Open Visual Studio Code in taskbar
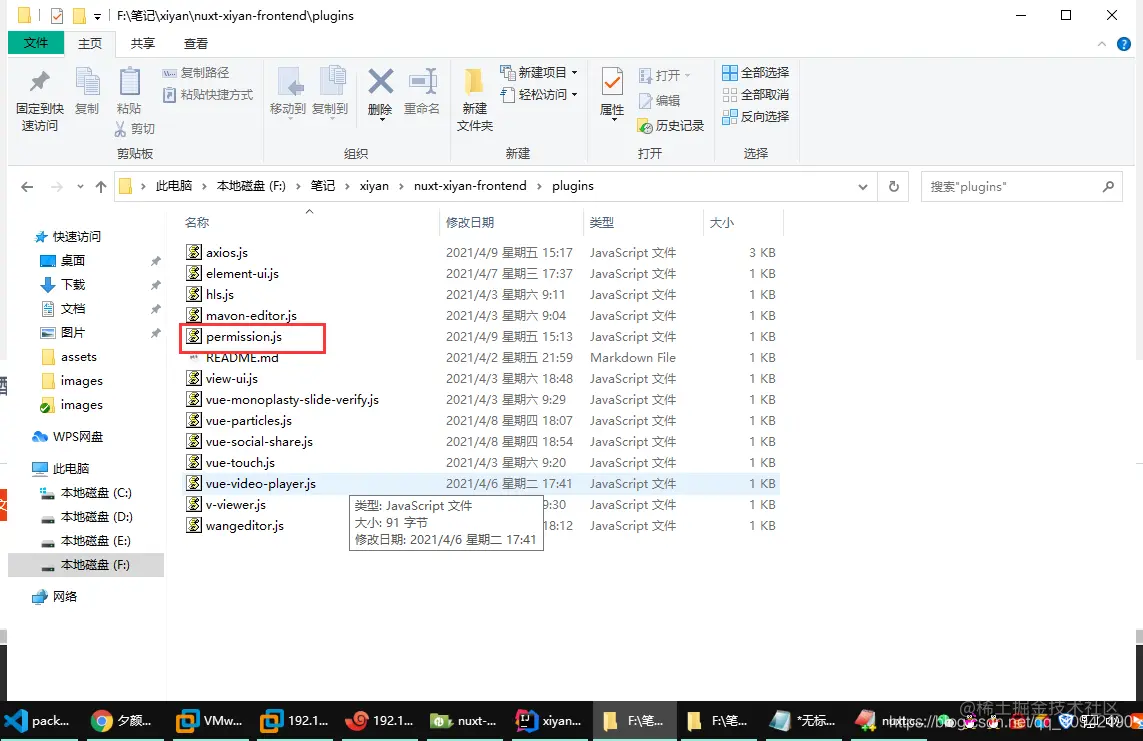 (37, 721)
